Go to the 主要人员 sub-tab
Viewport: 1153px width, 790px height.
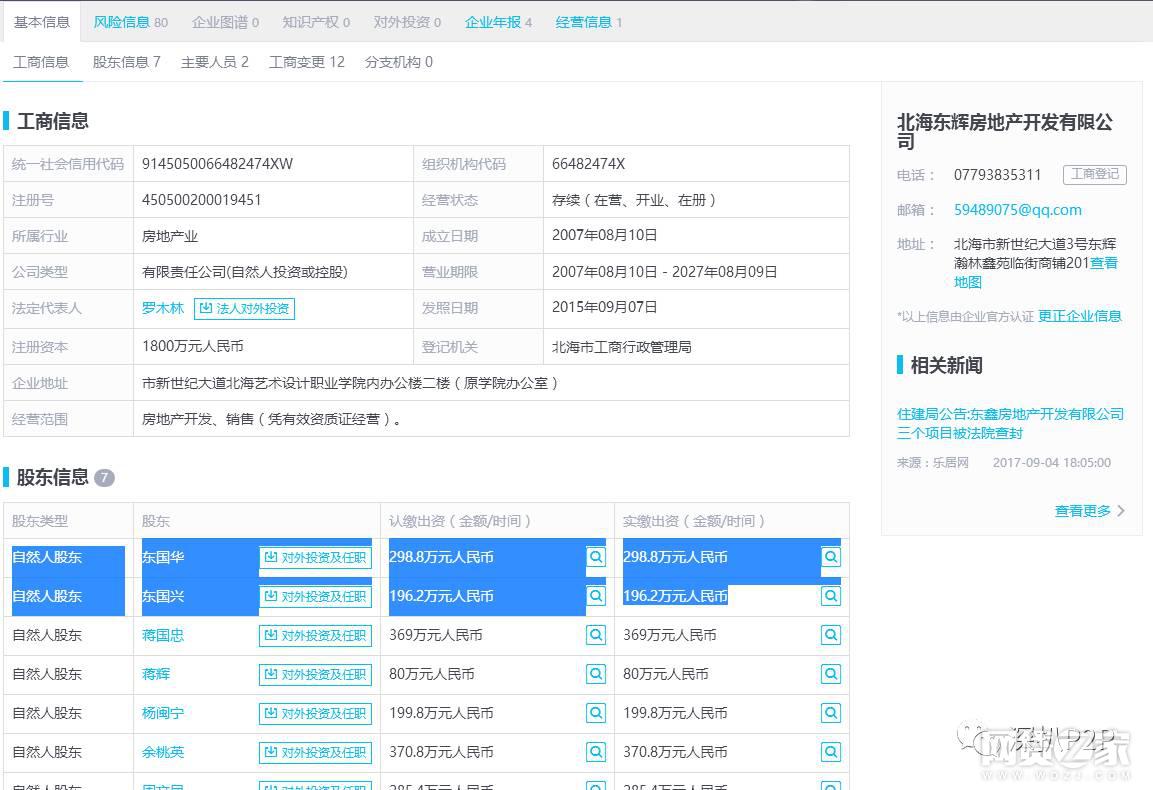click(214, 62)
